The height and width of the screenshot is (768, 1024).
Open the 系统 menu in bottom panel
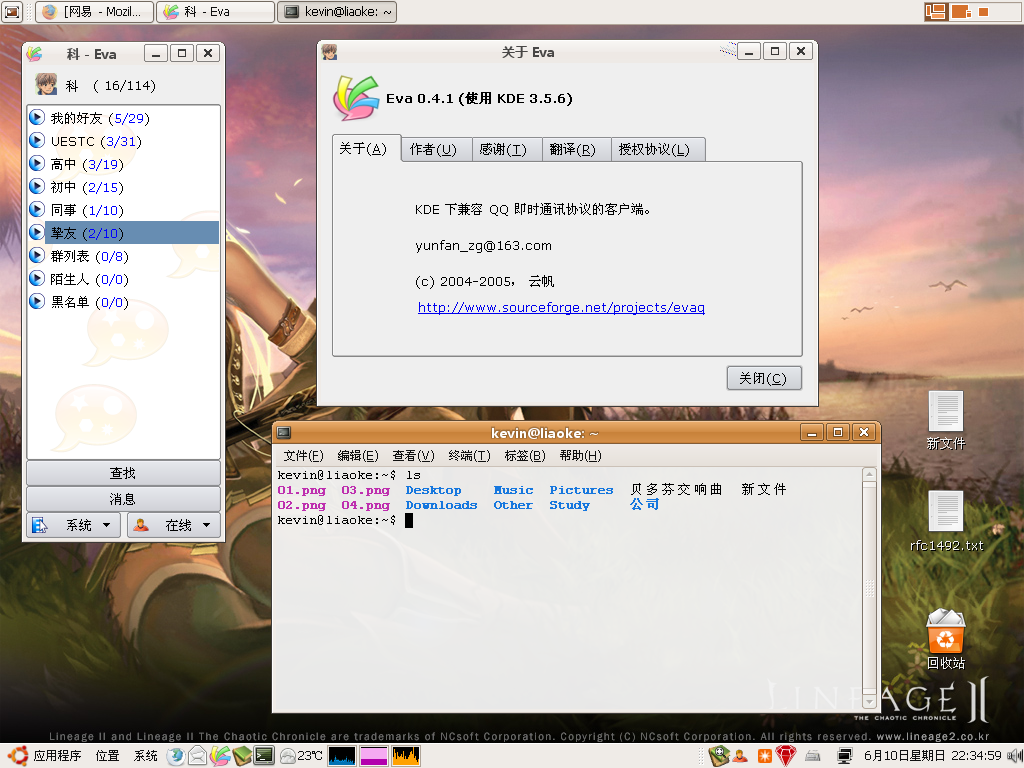click(146, 756)
